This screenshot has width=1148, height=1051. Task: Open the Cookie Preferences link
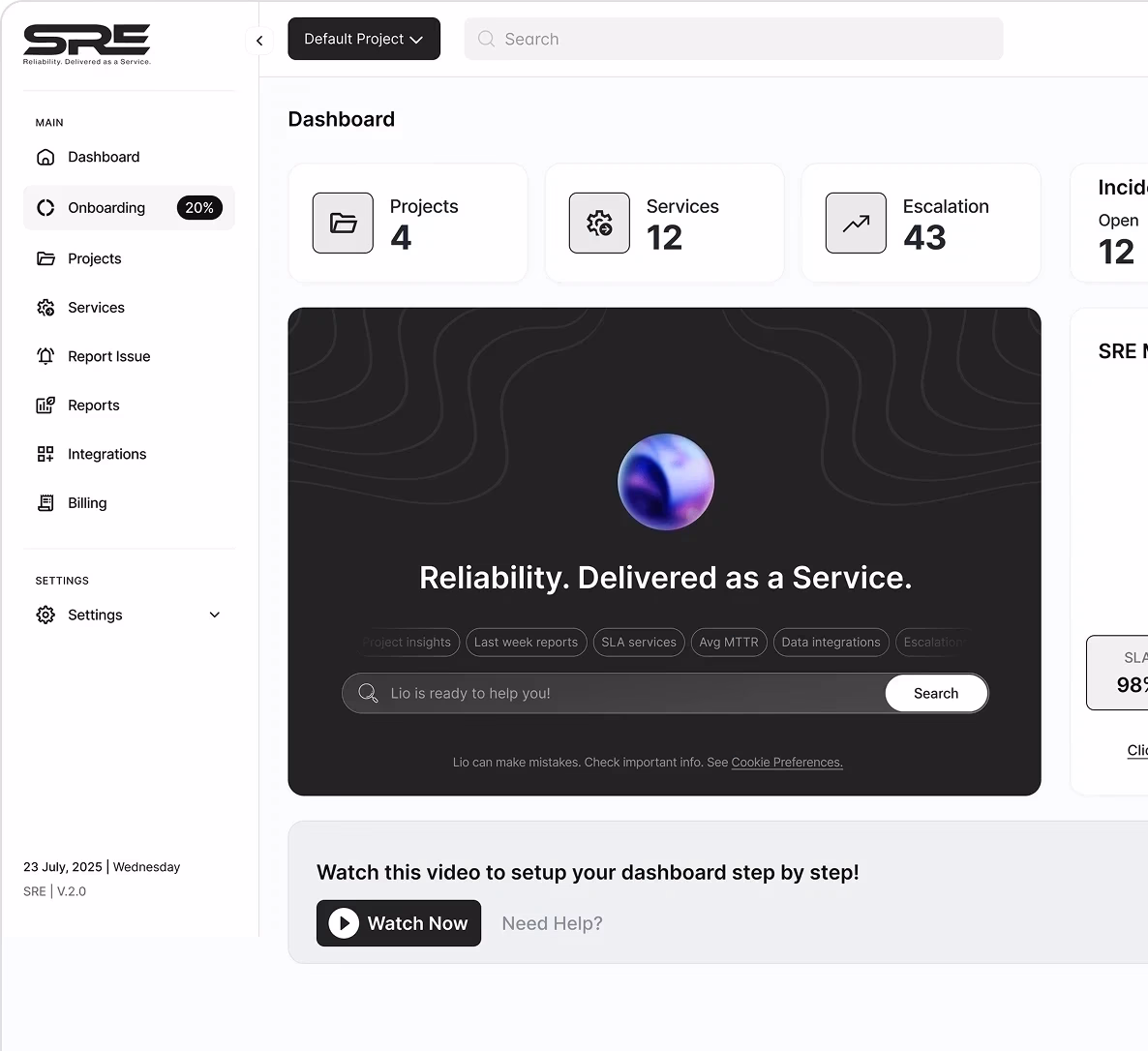pos(787,763)
